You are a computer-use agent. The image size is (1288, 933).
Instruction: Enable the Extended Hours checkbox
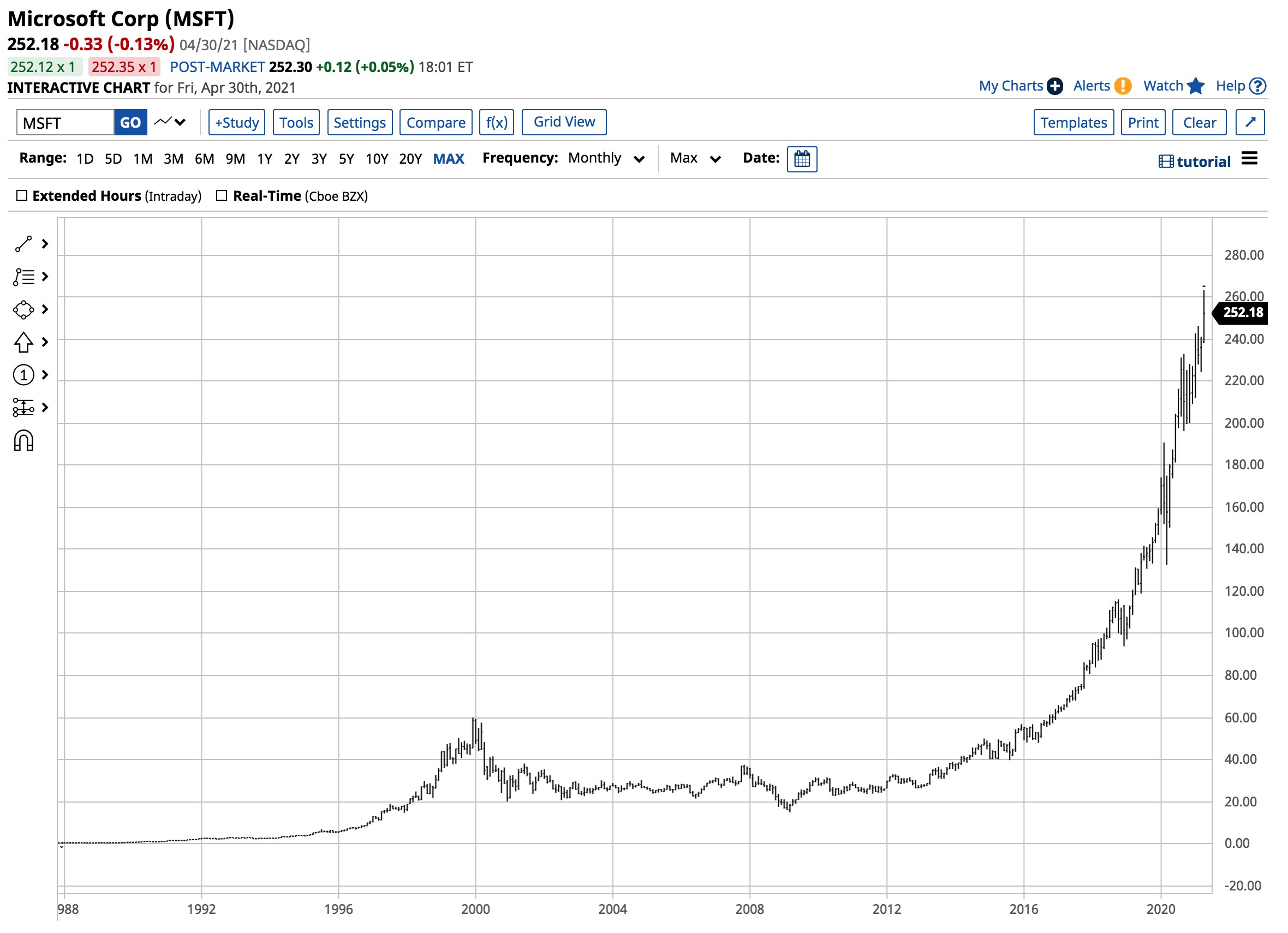[22, 196]
